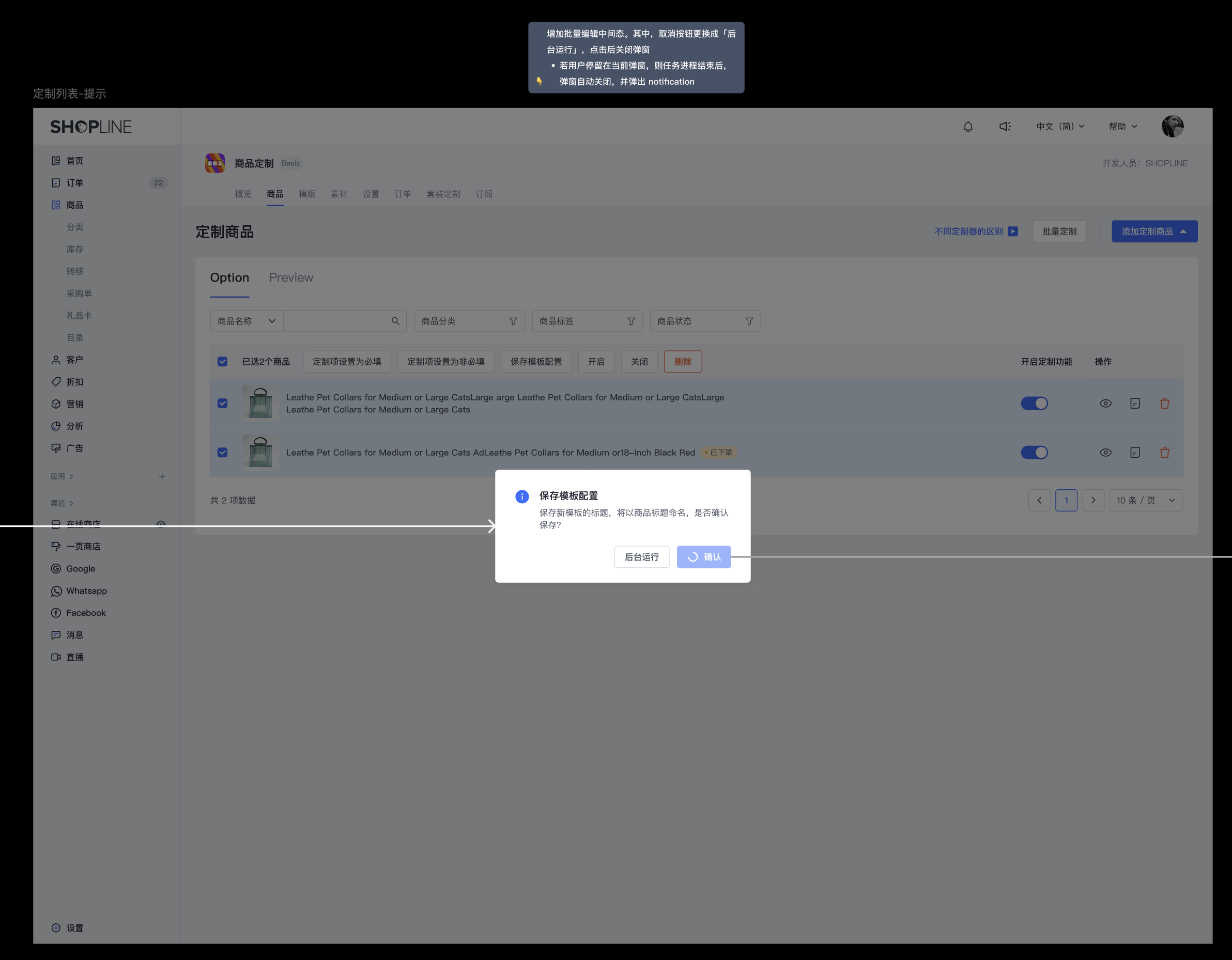1232x960 pixels.
Task: Turn off customization toggle for the first product
Action: pos(1034,404)
